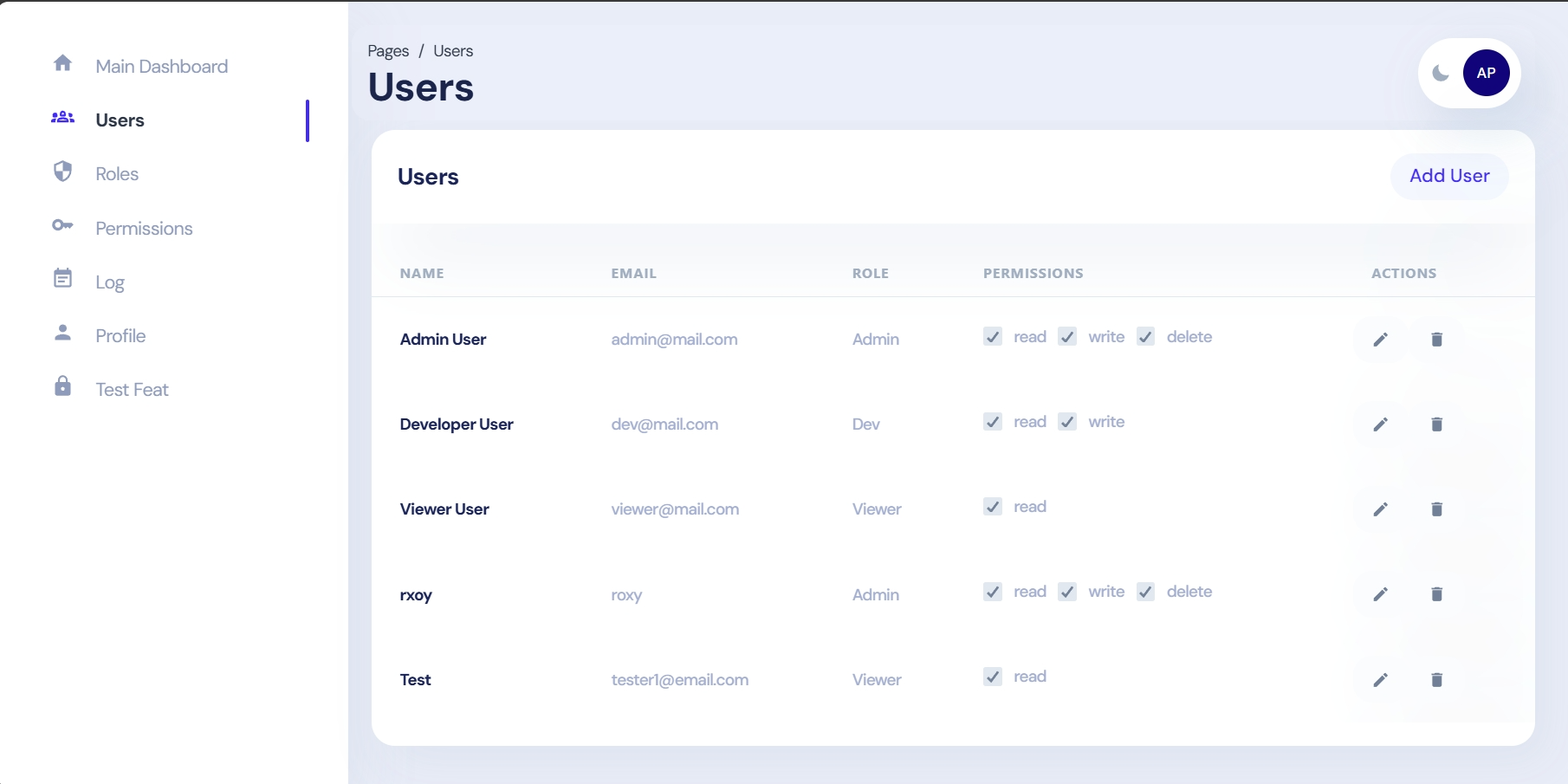Uncheck delete permission for Admin User
Image resolution: width=1568 pixels, height=784 pixels.
1146,337
